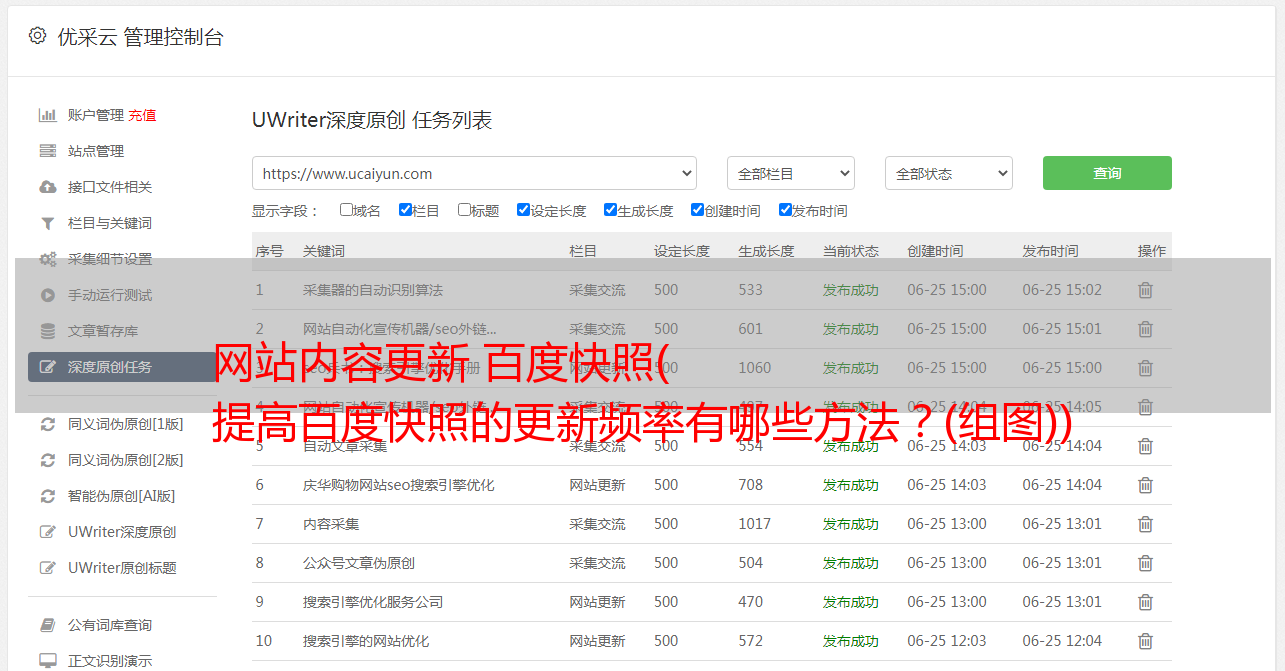
Task: Click the settings gear icon beside 优采云 title
Action: pos(37,36)
